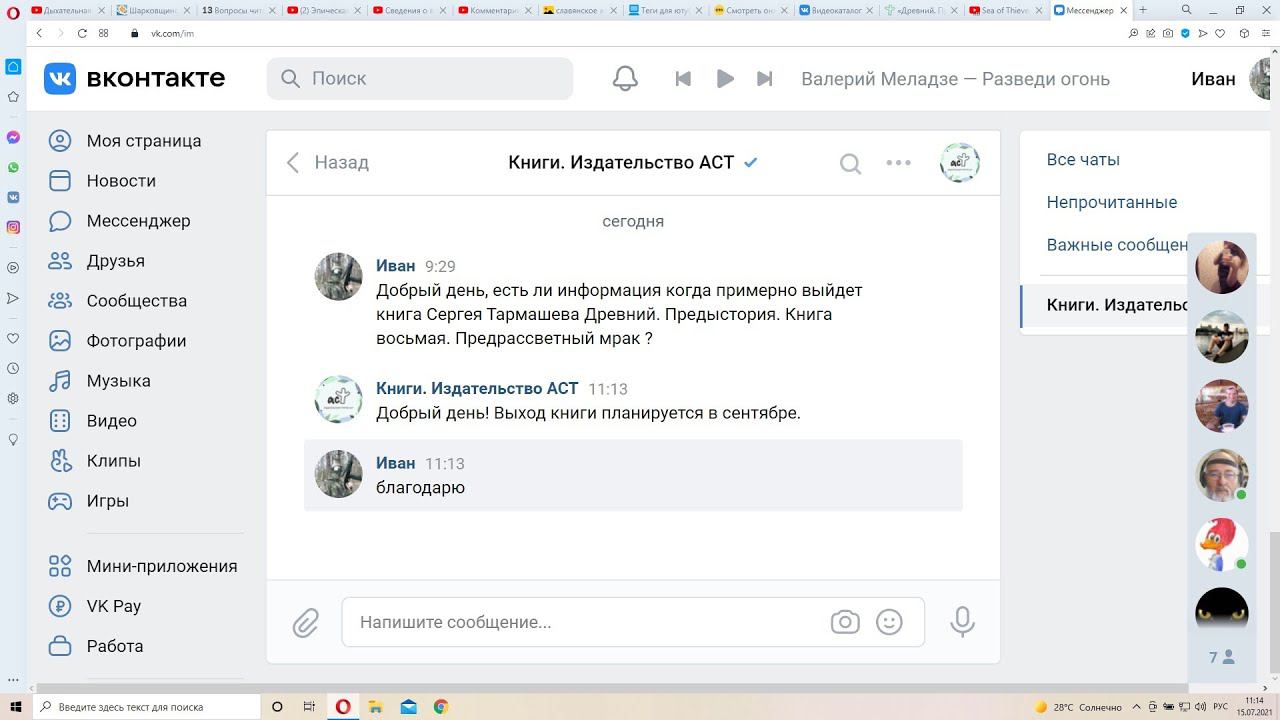Open Opera sidebar WhatsApp icon
This screenshot has width=1280, height=720.
(13, 167)
